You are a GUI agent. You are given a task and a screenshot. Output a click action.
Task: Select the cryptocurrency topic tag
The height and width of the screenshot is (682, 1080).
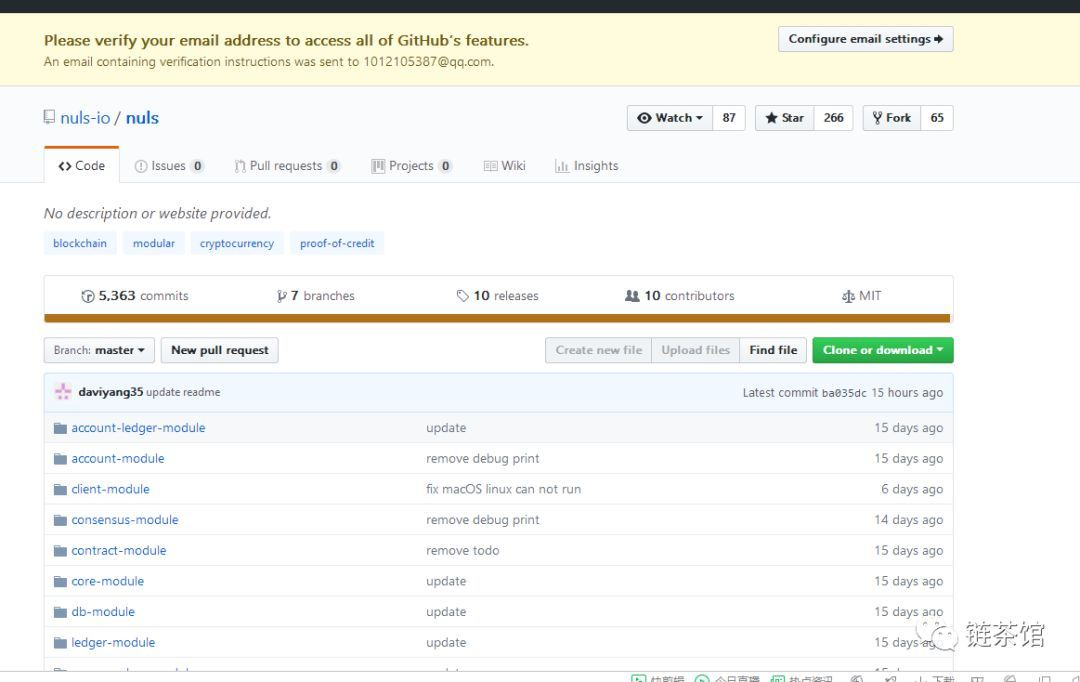pyautogui.click(x=237, y=243)
